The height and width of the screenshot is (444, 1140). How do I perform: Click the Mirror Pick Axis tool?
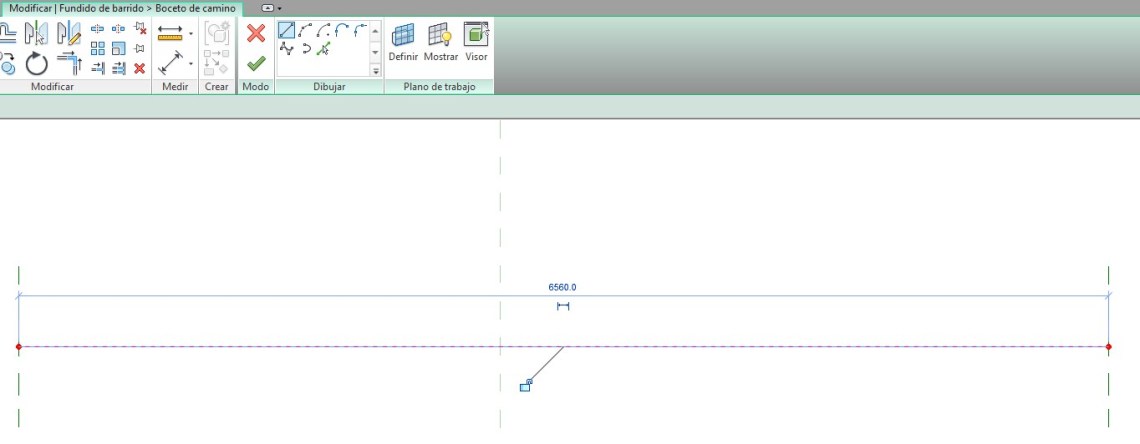point(37,33)
